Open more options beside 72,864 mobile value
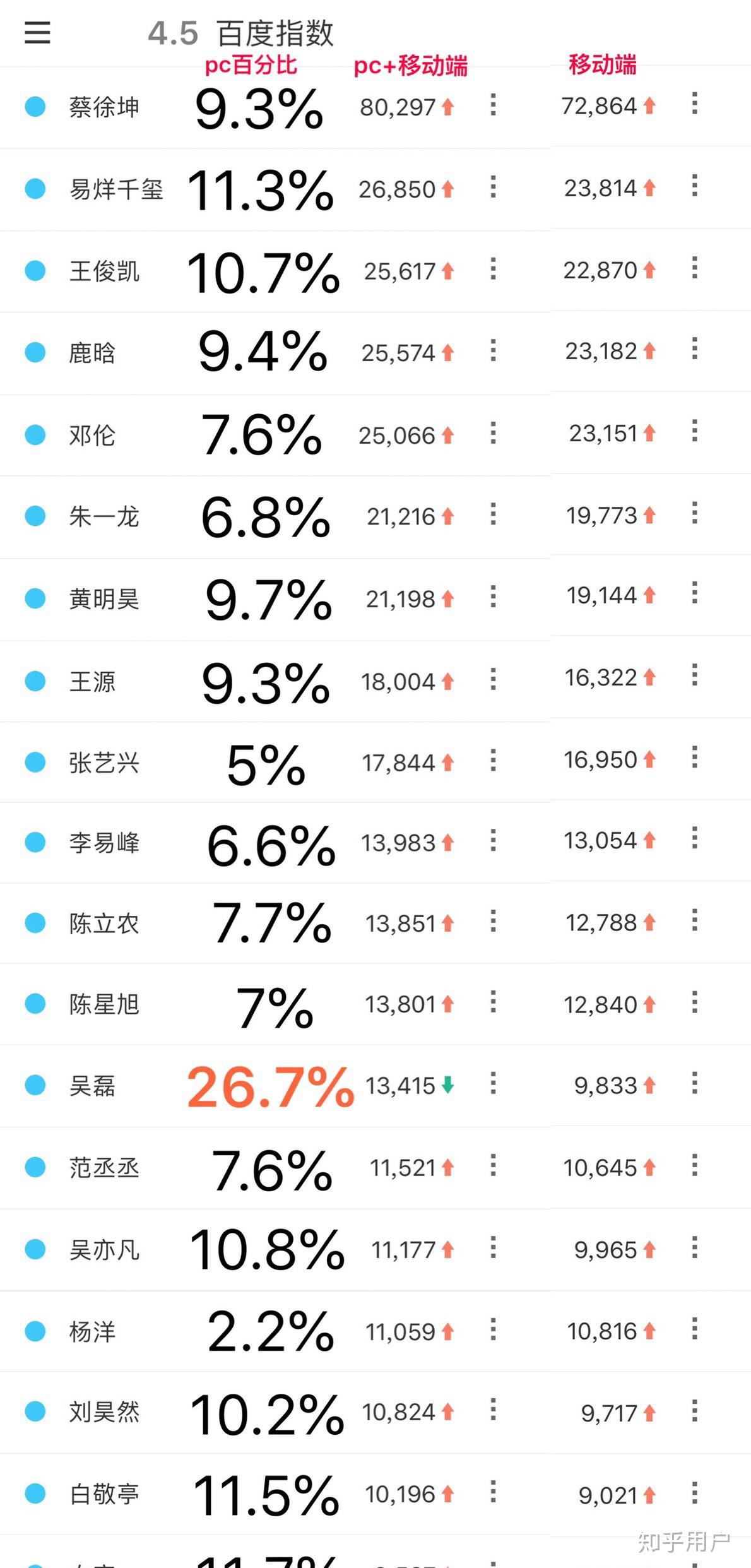 point(694,104)
